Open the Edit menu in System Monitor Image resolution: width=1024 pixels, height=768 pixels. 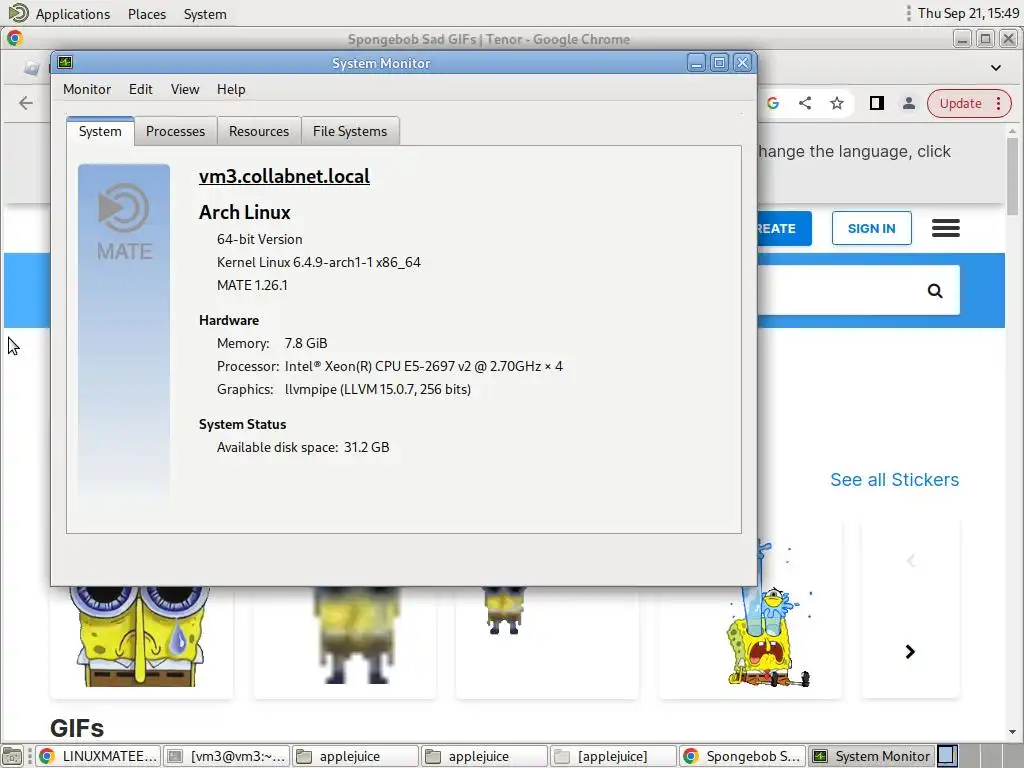click(x=140, y=89)
